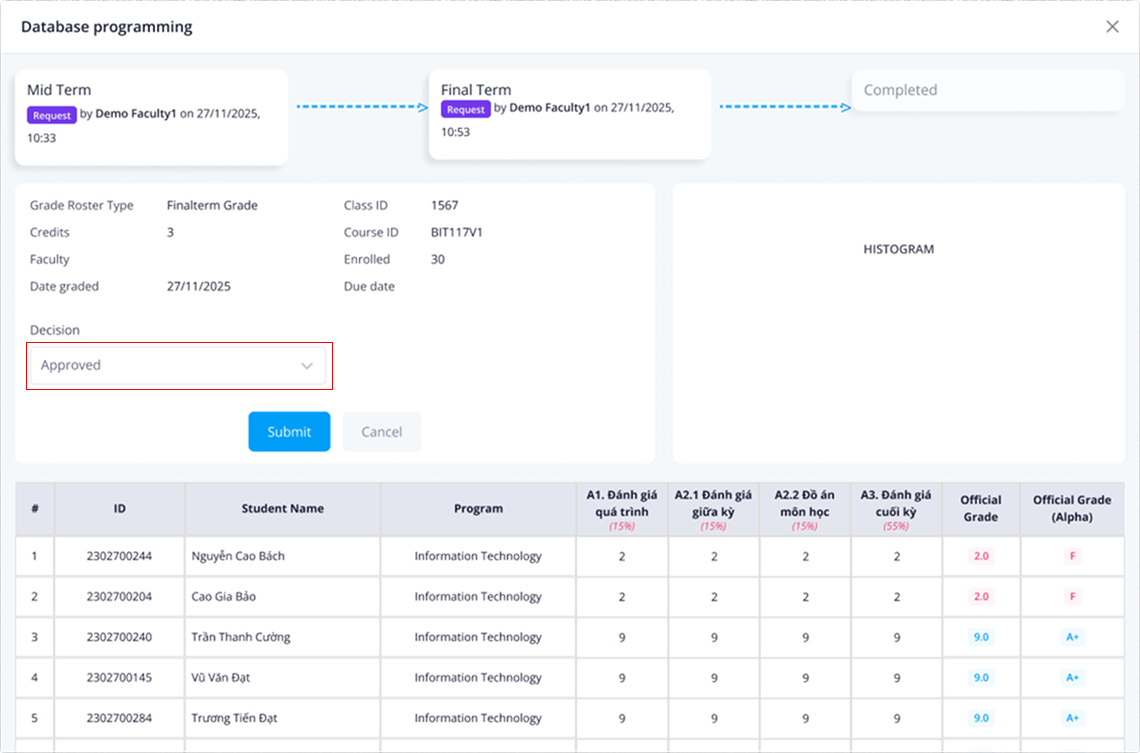
Task: Click the 9.0 official grade for Vũ Văn Đạt
Action: (980, 678)
